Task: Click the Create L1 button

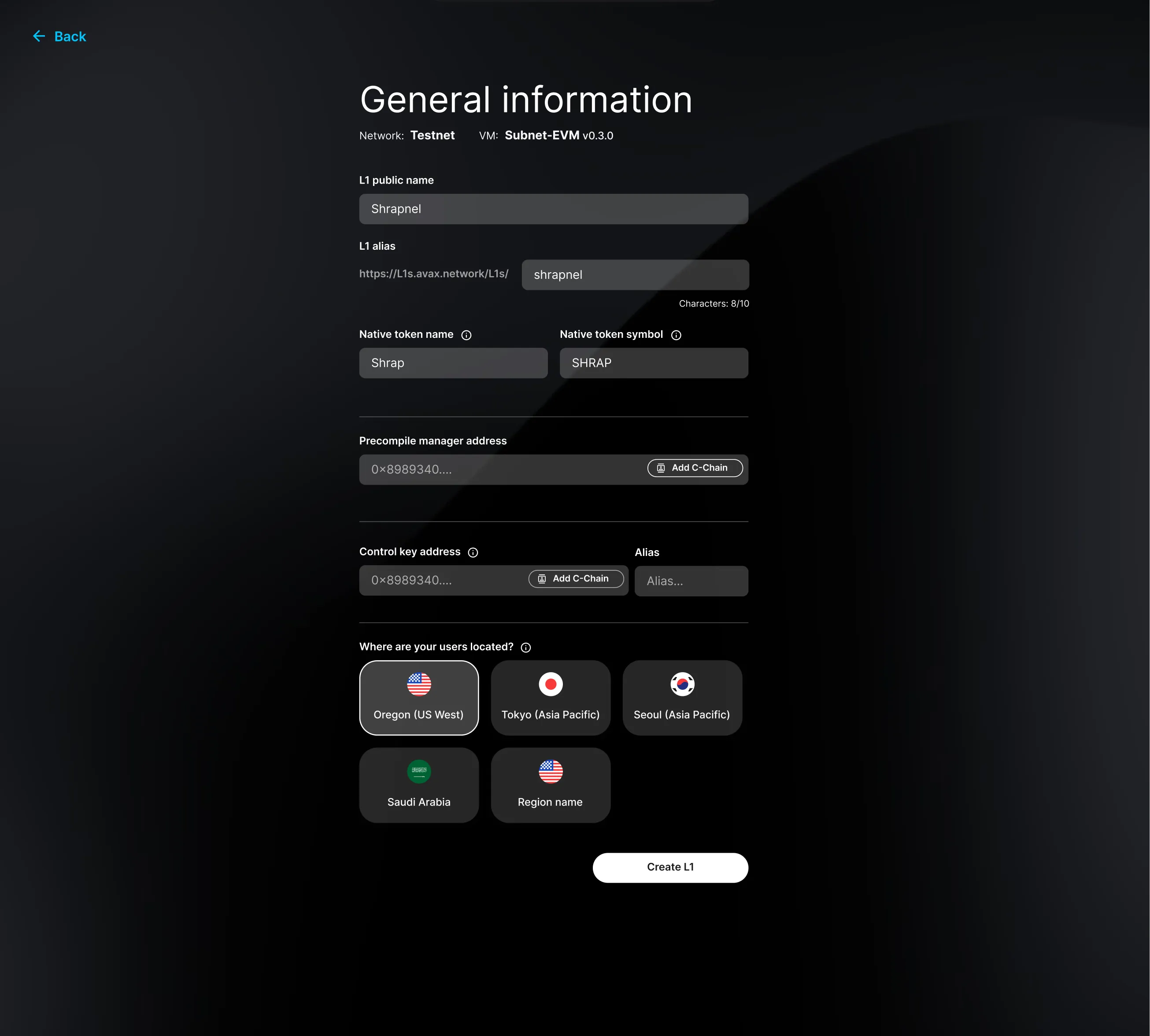Action: point(671,867)
